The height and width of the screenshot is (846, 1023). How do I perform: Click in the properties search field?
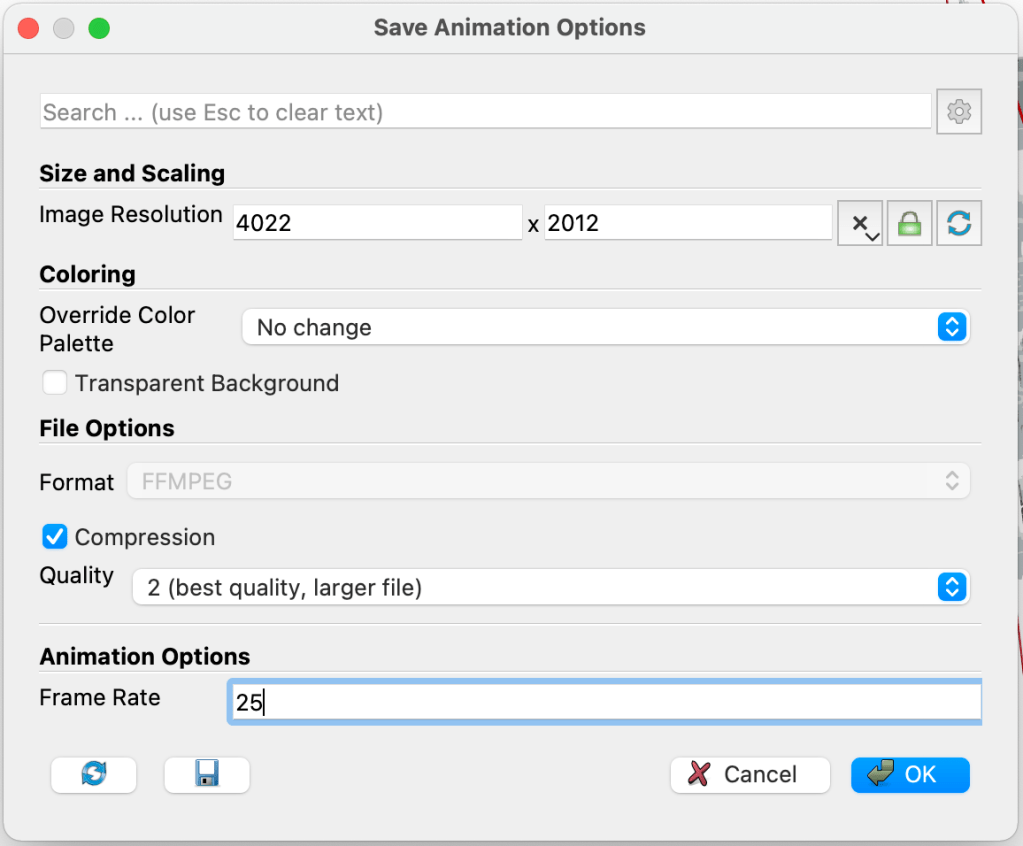point(485,112)
